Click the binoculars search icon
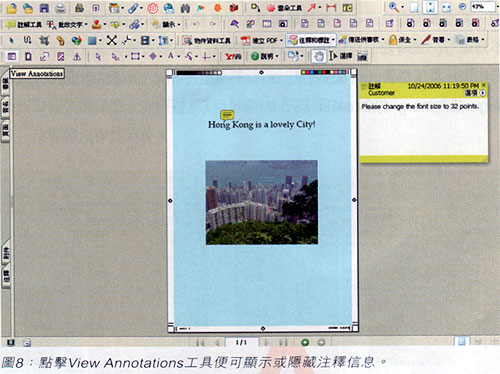Viewport: 500px width, 374px height. tap(185, 8)
